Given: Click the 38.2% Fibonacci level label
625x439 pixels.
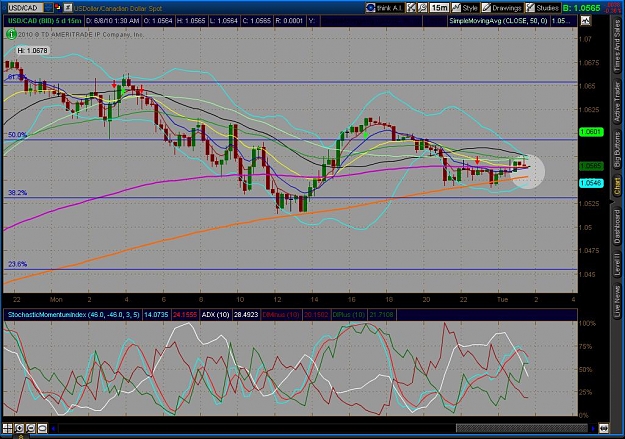Looking at the screenshot, I should 18,193.
